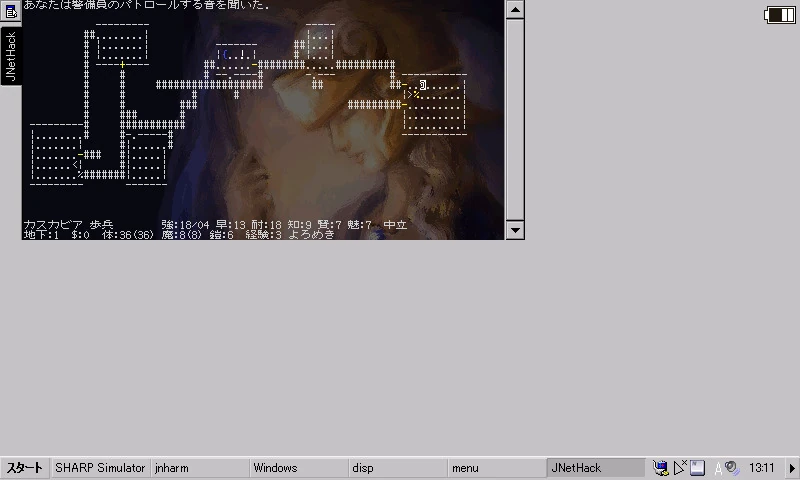This screenshot has width=800, height=480.
Task: Click the charisma stat 魅:7
Action: (x=359, y=224)
